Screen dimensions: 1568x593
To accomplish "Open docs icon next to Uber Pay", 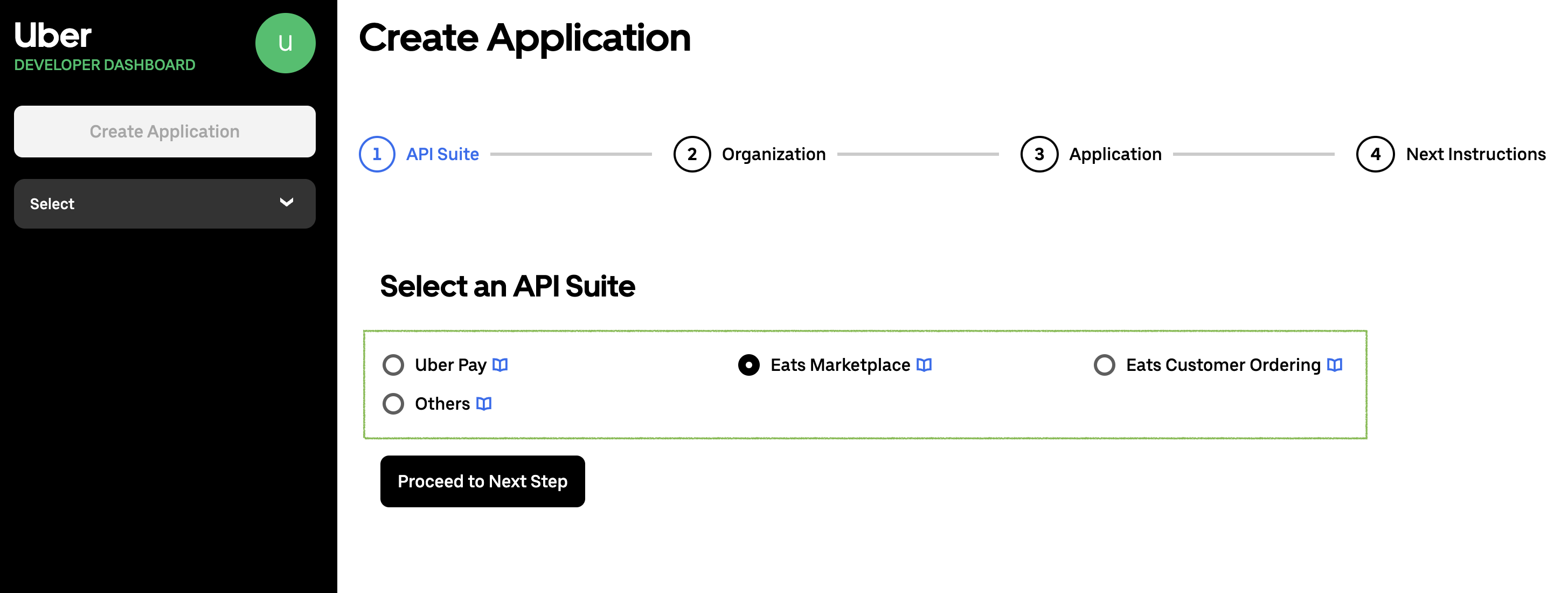I will click(x=499, y=364).
